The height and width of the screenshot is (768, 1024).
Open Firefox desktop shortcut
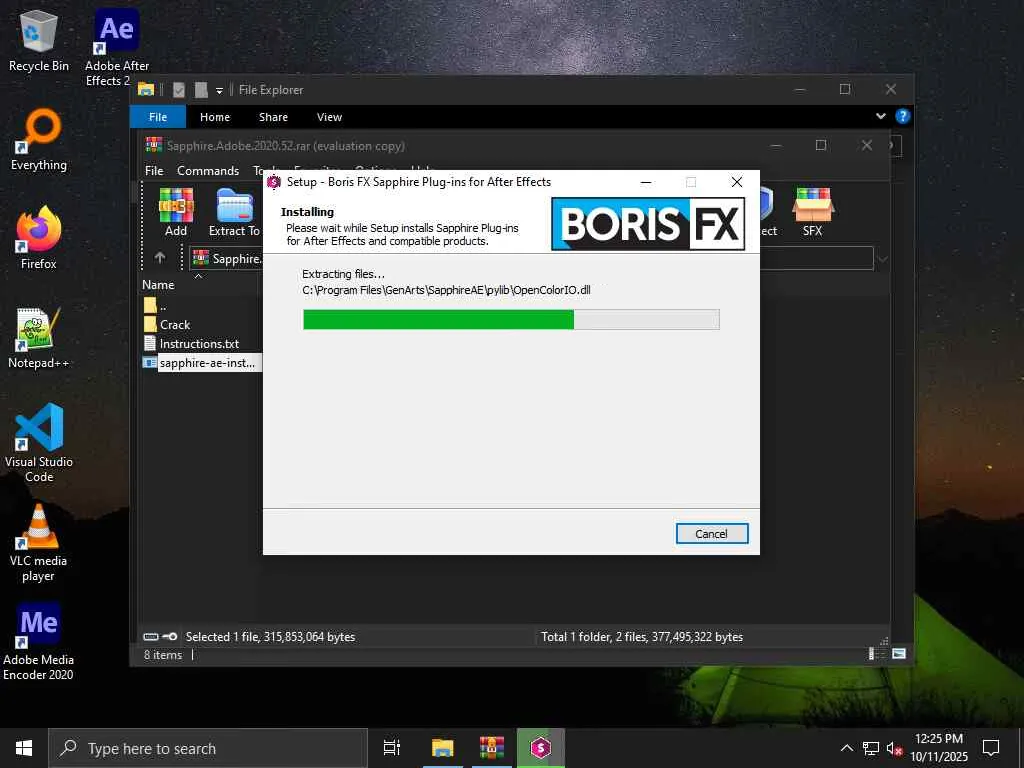(x=39, y=238)
